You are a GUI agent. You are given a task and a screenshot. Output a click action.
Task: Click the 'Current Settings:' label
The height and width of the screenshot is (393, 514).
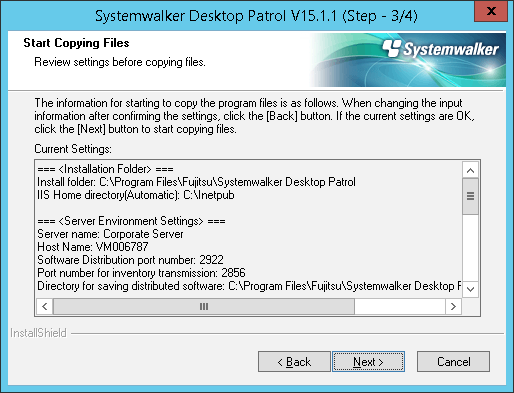(73, 149)
